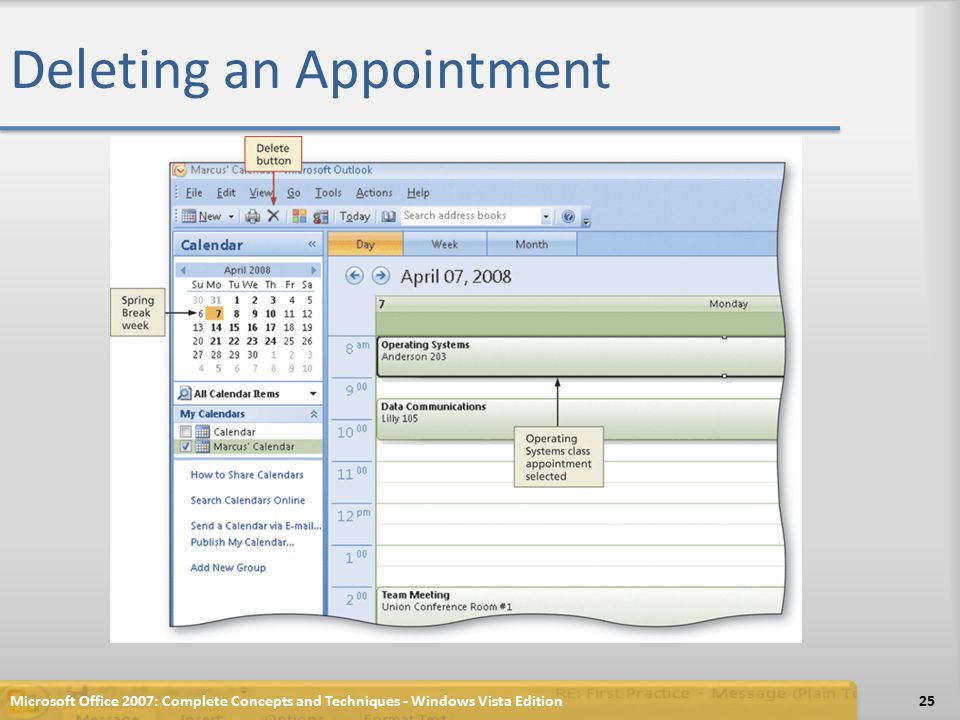Collapse the My Calendars group
960x720 pixels.
click(x=313, y=414)
